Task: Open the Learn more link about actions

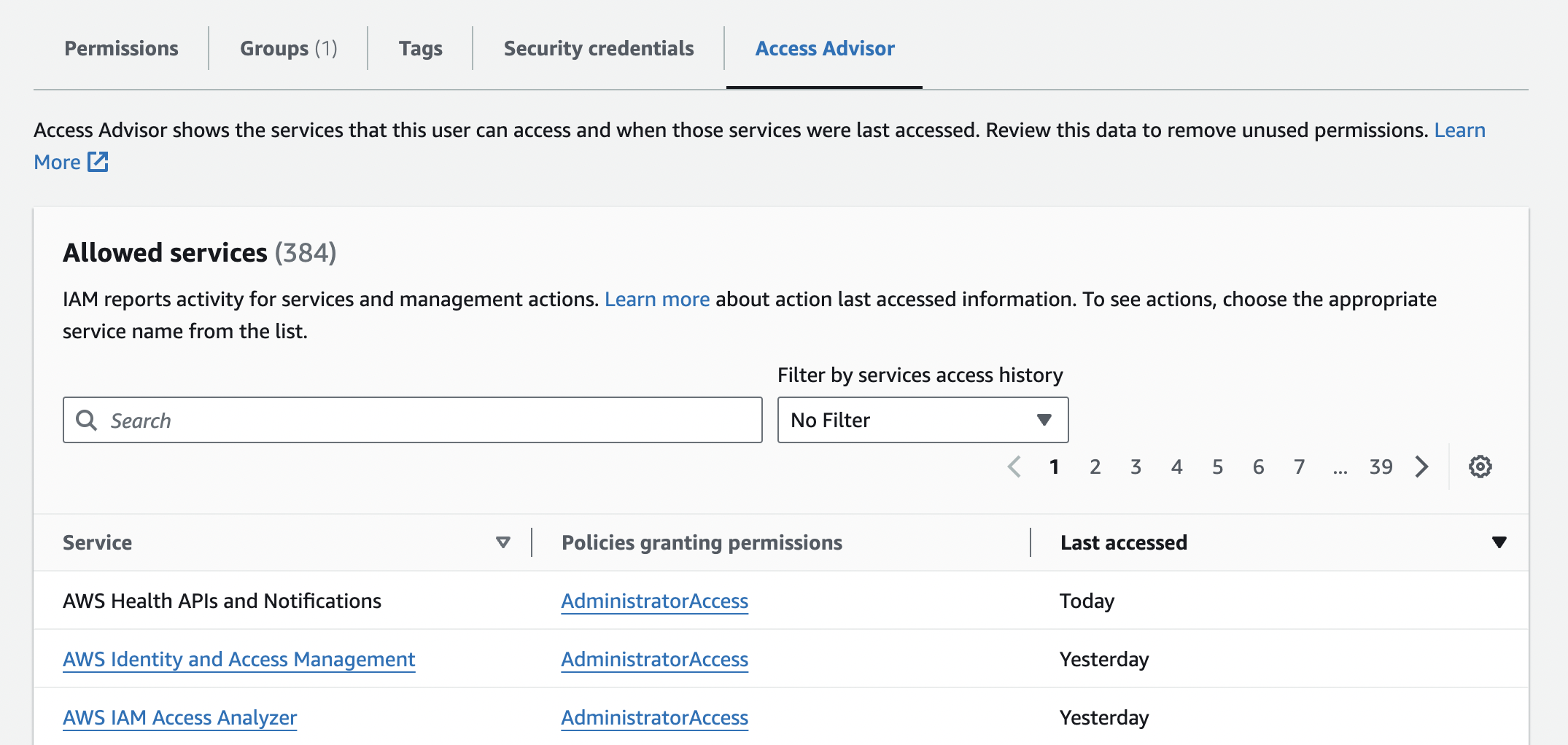Action: (x=657, y=299)
